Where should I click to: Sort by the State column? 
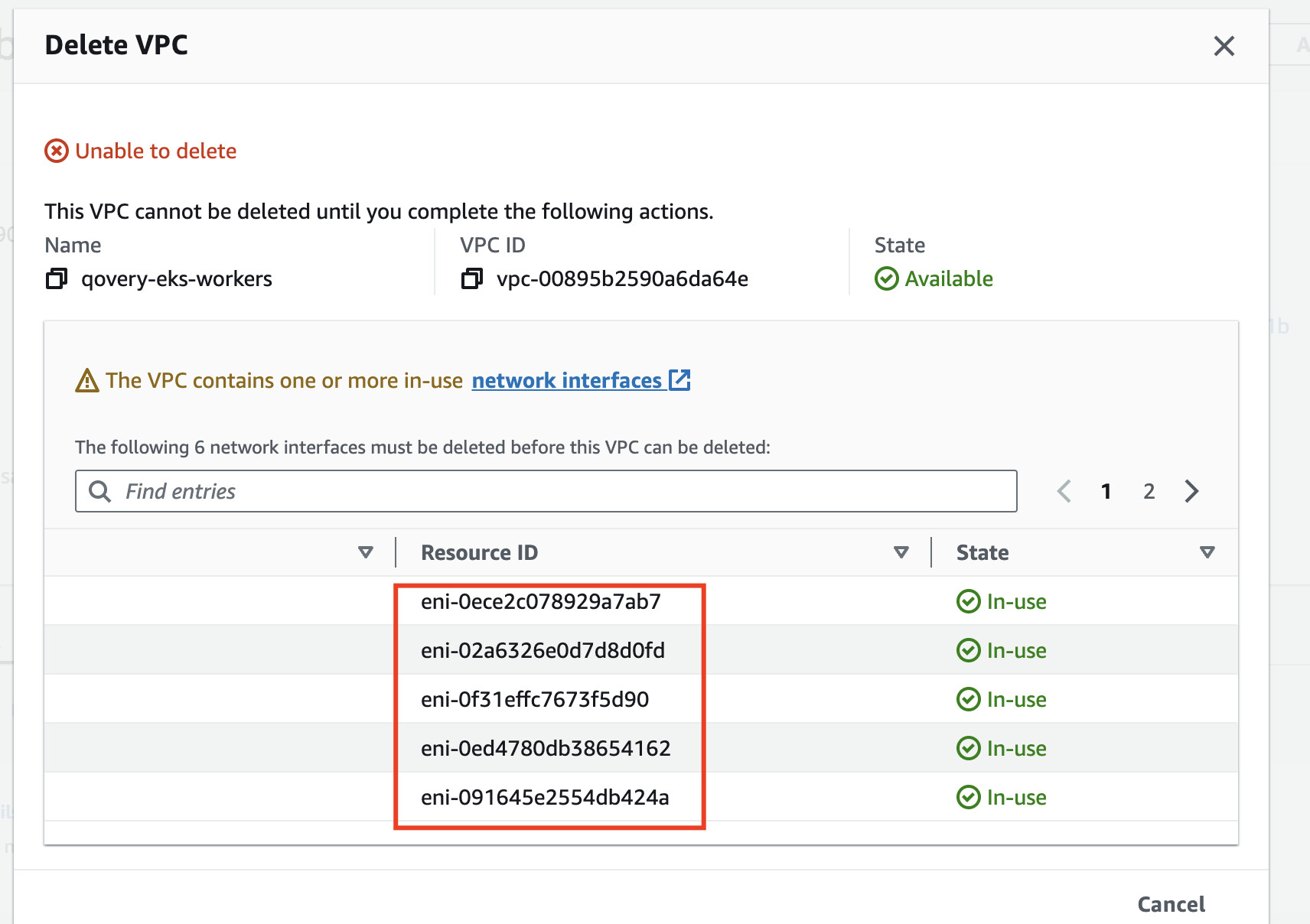click(1207, 552)
